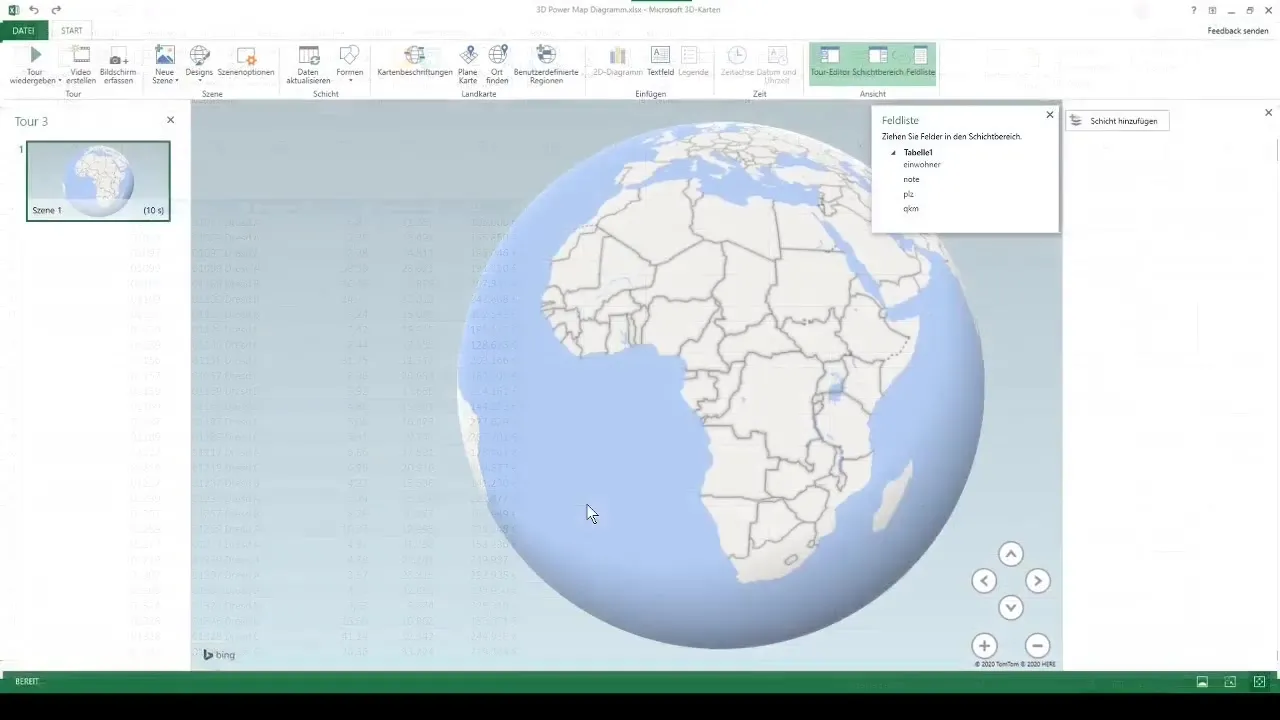This screenshot has height=720, width=1280.
Task: Click the first status bar view icon
Action: (1202, 681)
